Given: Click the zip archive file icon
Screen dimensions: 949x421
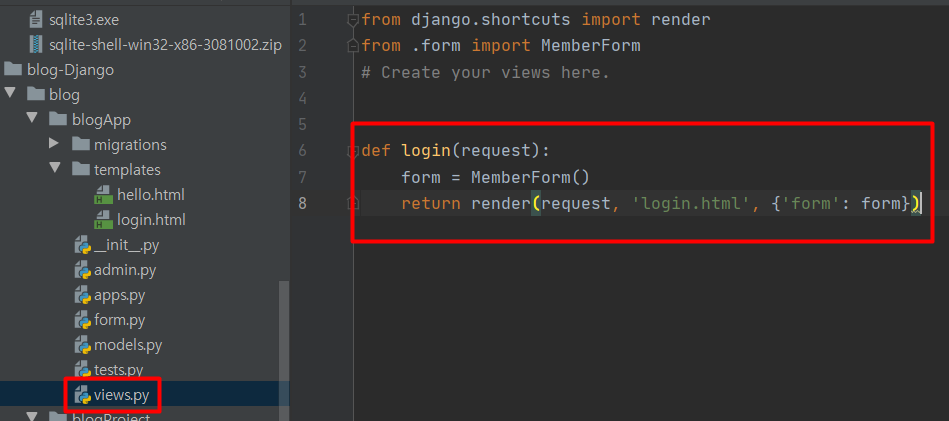Looking at the screenshot, I should [x=36, y=45].
